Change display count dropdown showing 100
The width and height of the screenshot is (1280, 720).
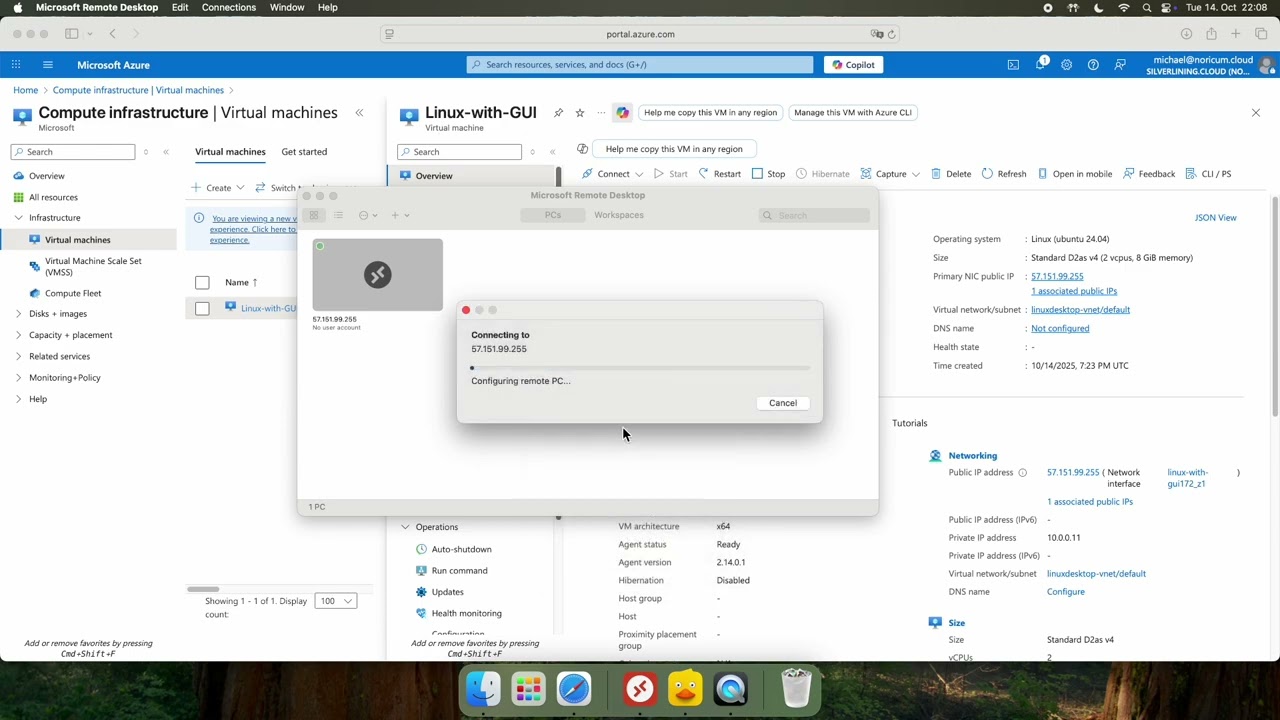tap(335, 601)
